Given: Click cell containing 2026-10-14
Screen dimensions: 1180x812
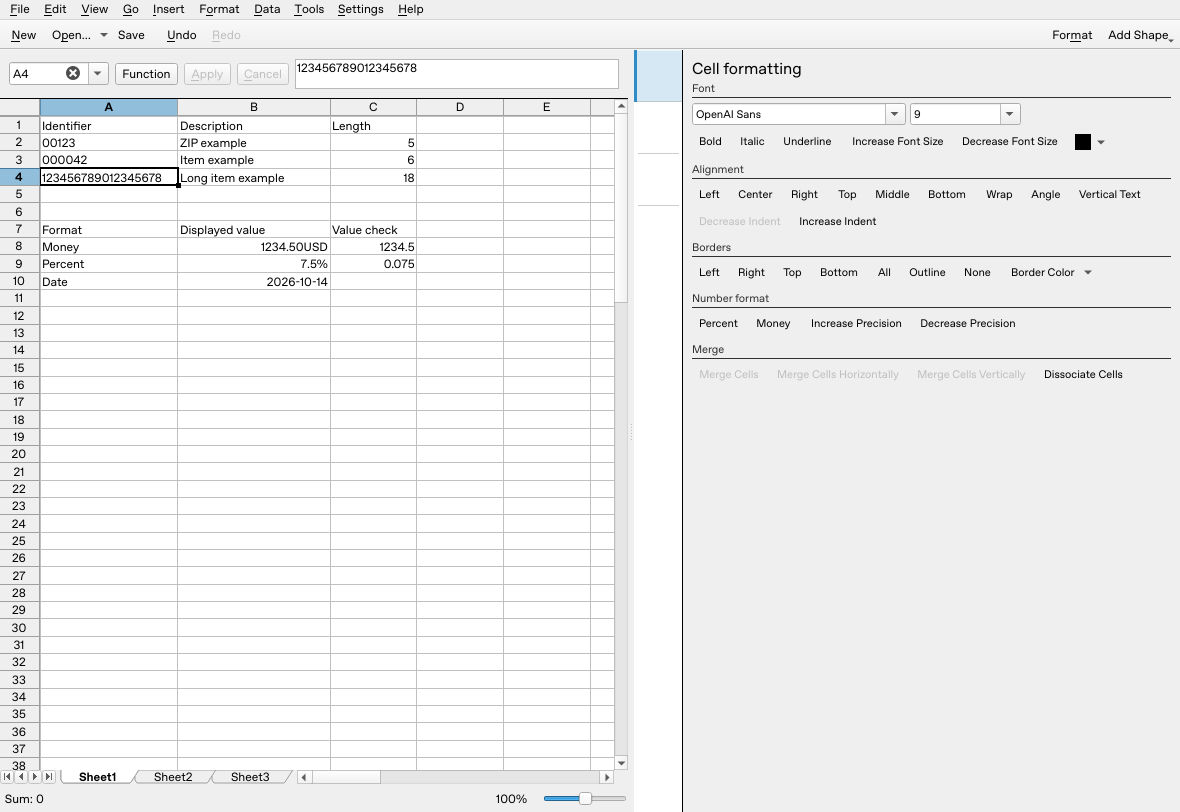Looking at the screenshot, I should point(254,281).
